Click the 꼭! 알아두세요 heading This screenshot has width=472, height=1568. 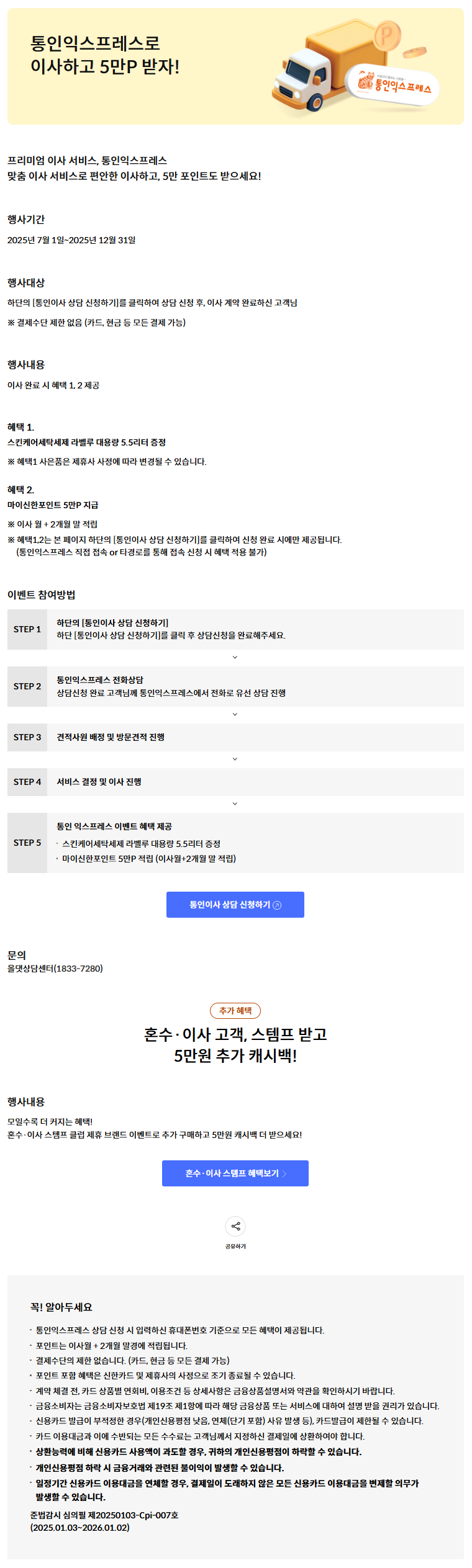click(x=61, y=1307)
